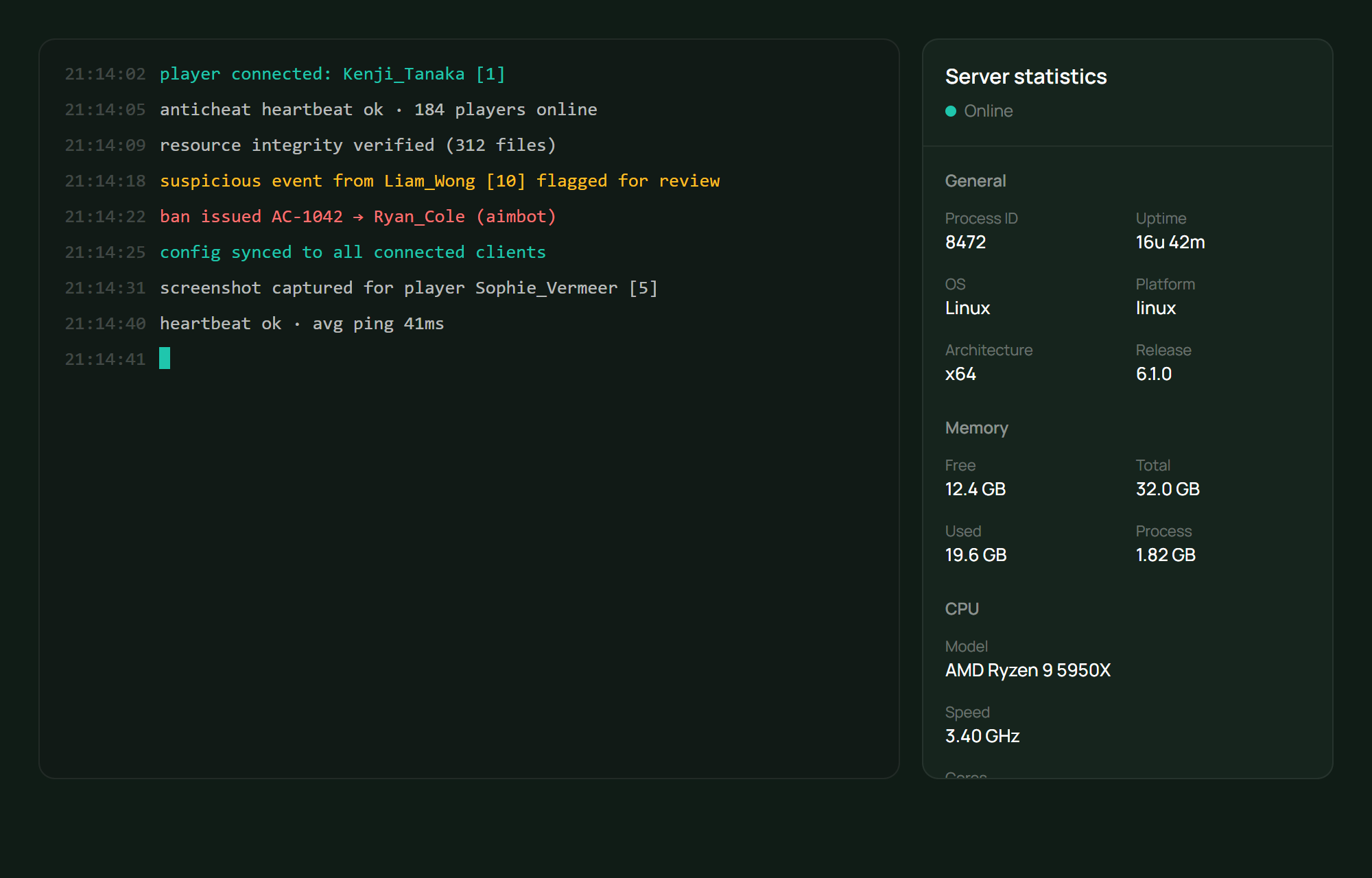
Task: Click the Total memory value 32.0 GB
Action: click(x=1168, y=489)
